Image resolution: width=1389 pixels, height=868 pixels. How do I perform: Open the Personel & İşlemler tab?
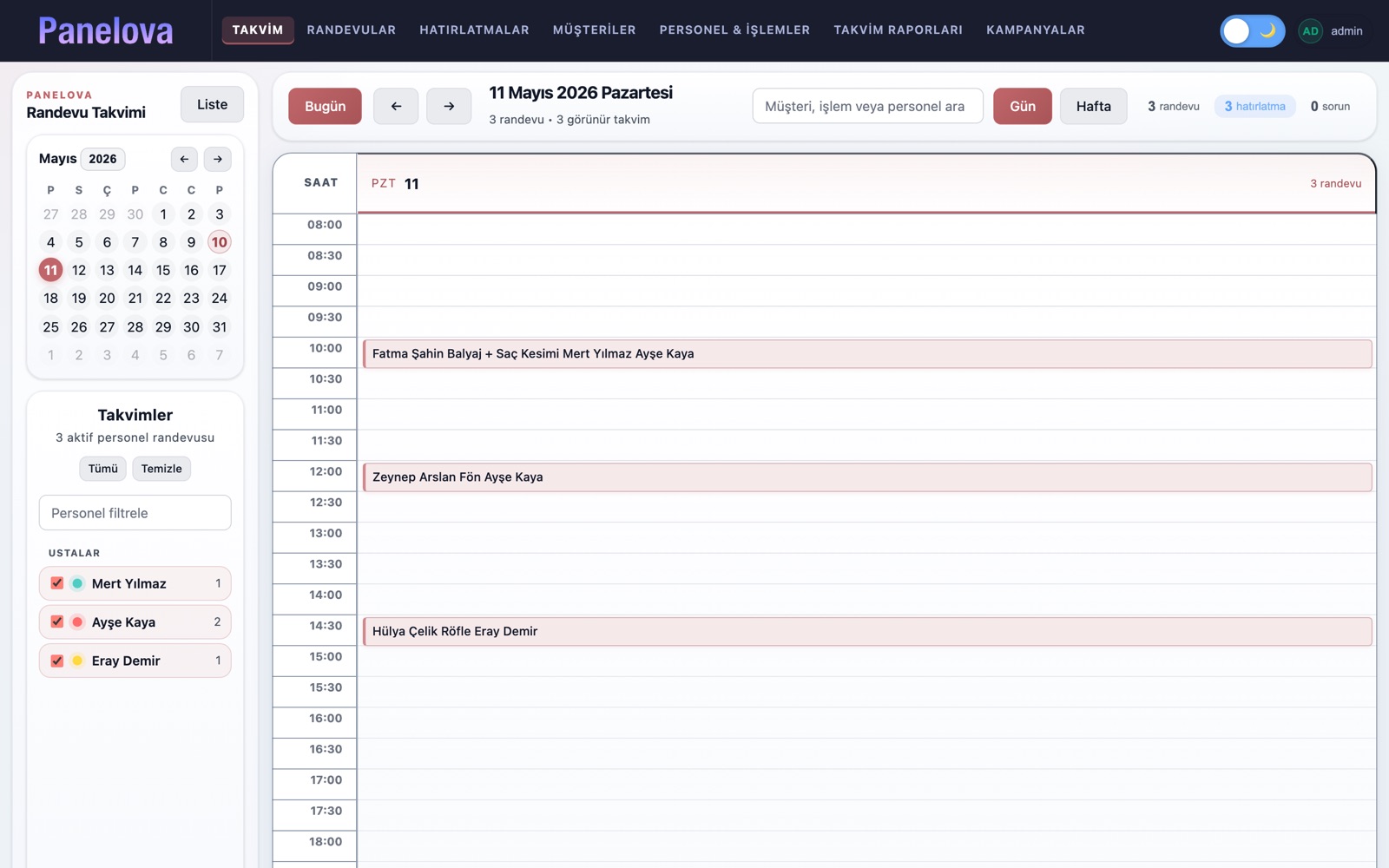(x=734, y=30)
